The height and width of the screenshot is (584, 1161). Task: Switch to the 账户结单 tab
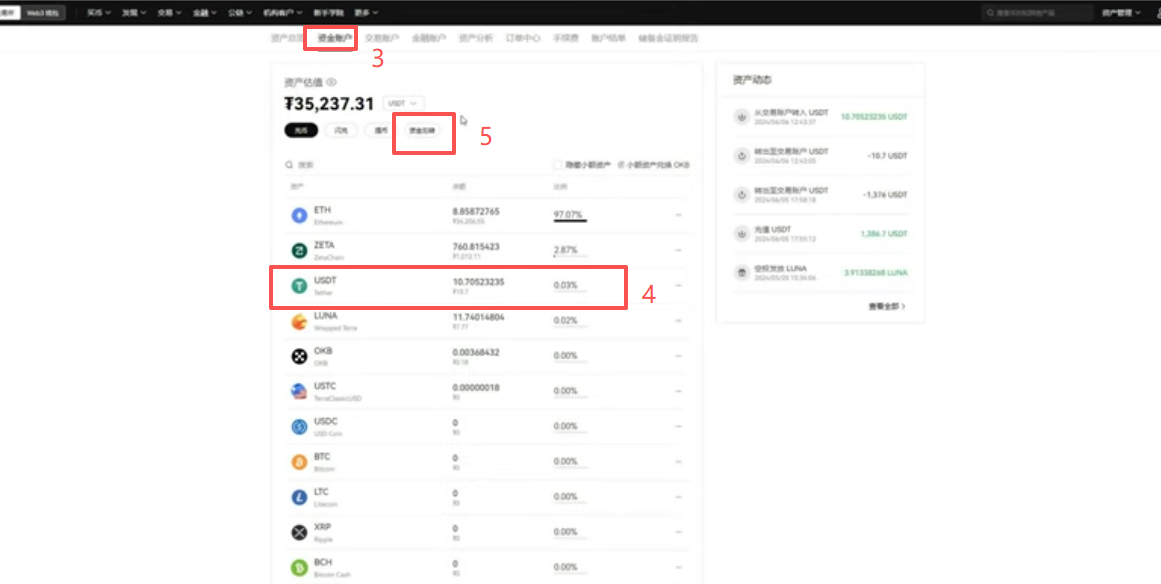coord(609,38)
